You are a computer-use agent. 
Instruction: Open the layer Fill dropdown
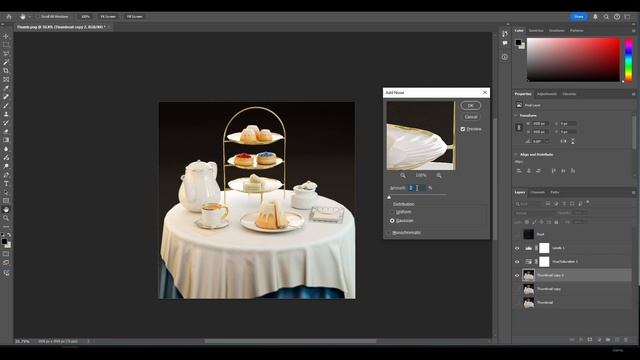[x=585, y=222]
